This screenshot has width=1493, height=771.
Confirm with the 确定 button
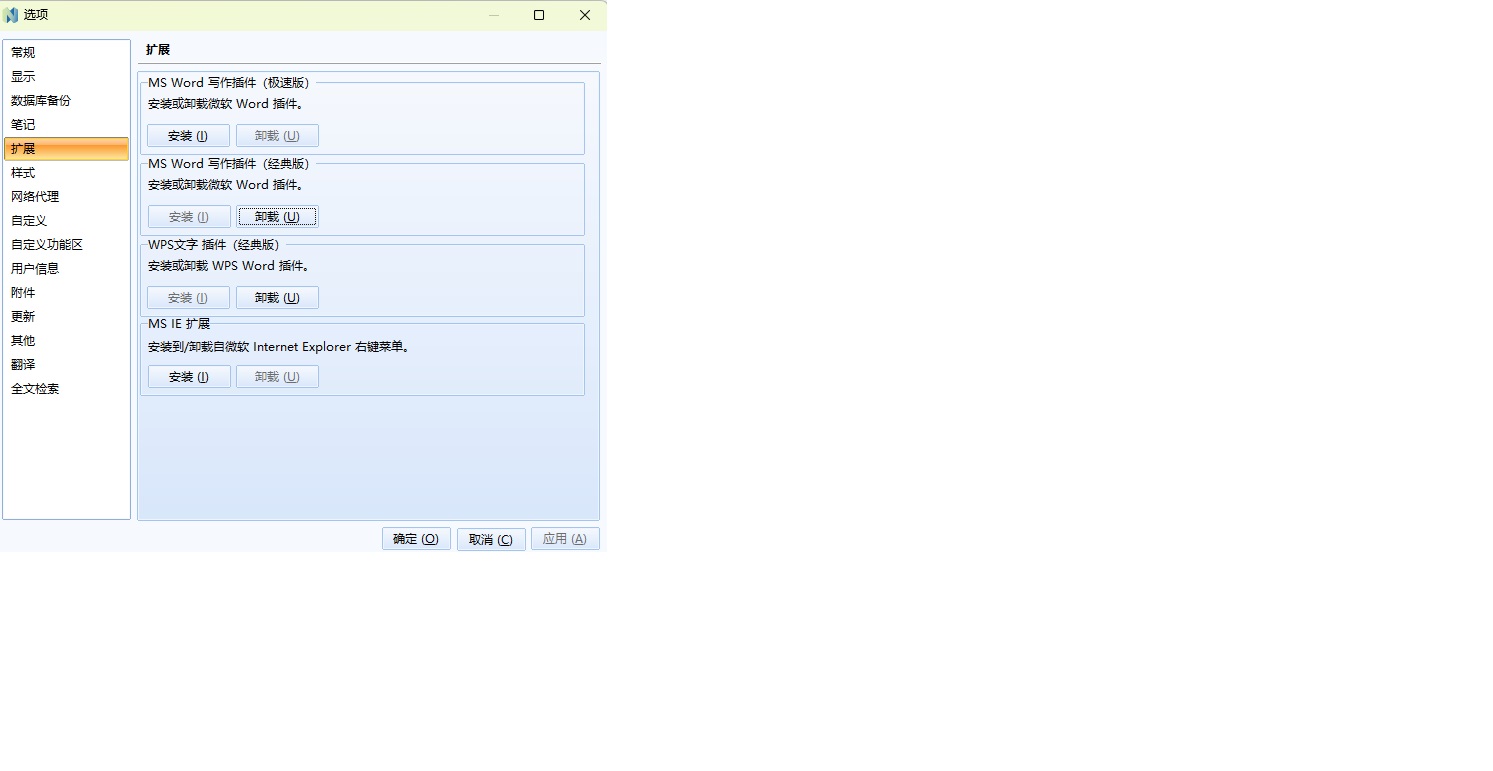point(416,539)
